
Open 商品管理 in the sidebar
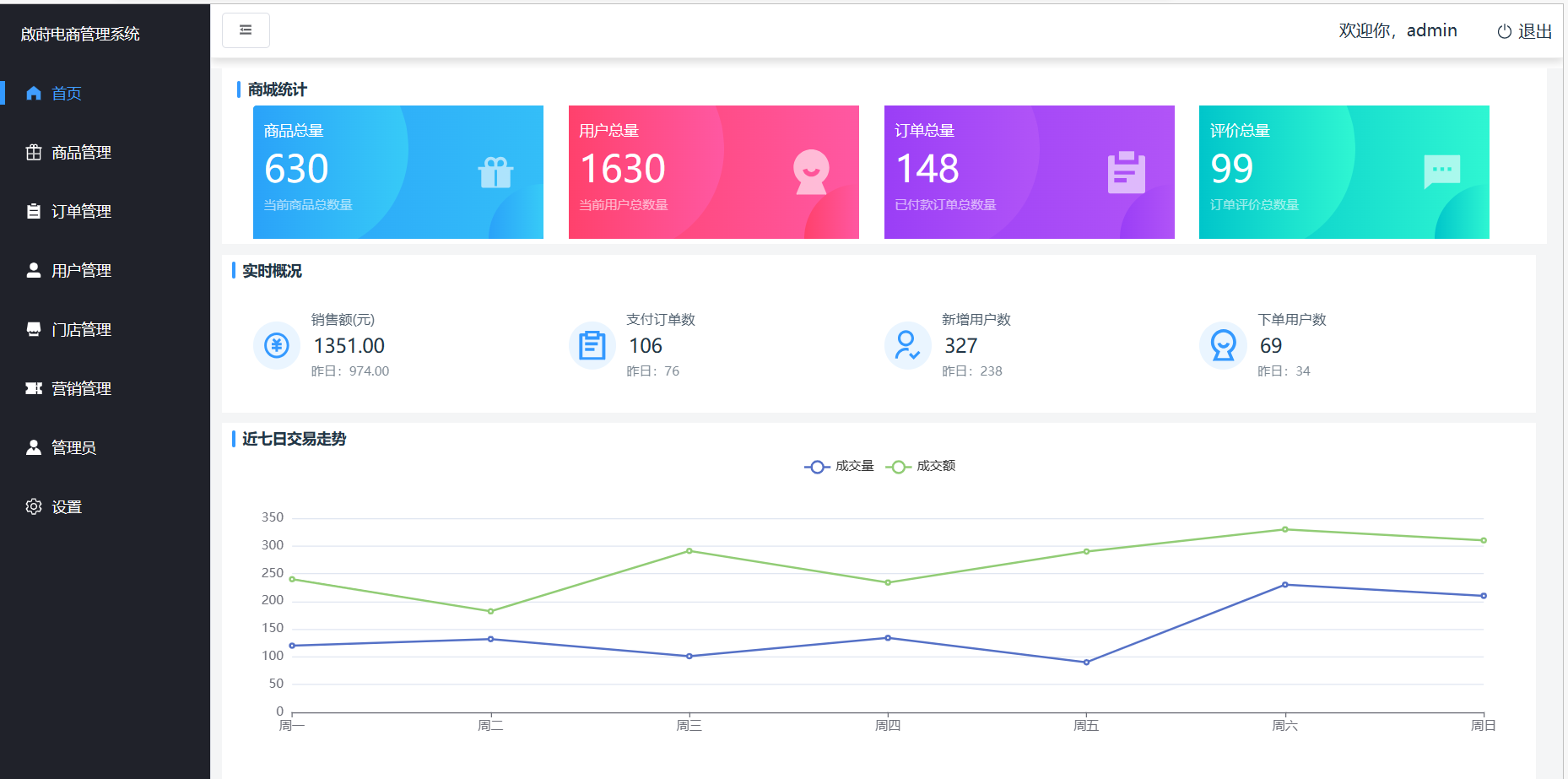coord(105,152)
